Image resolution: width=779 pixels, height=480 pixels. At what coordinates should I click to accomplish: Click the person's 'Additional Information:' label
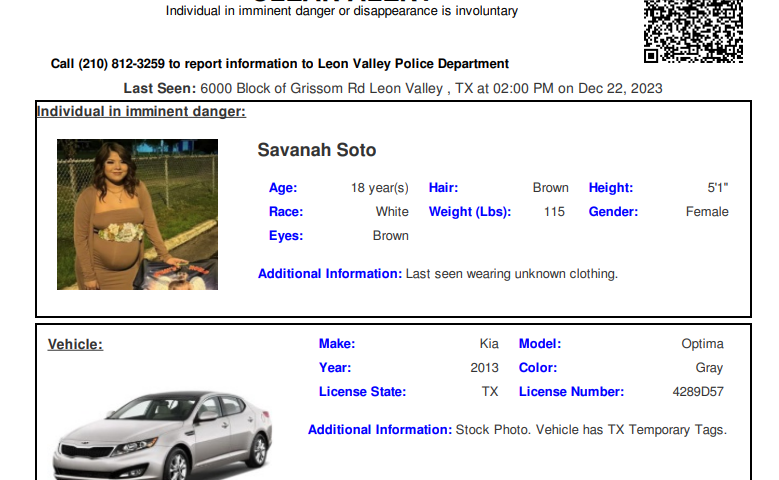[330, 274]
